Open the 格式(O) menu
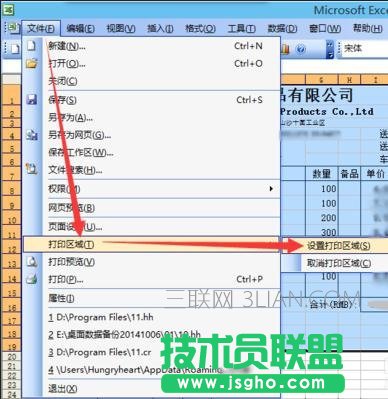Screen dimensions: 388x399 pyautogui.click(x=200, y=28)
